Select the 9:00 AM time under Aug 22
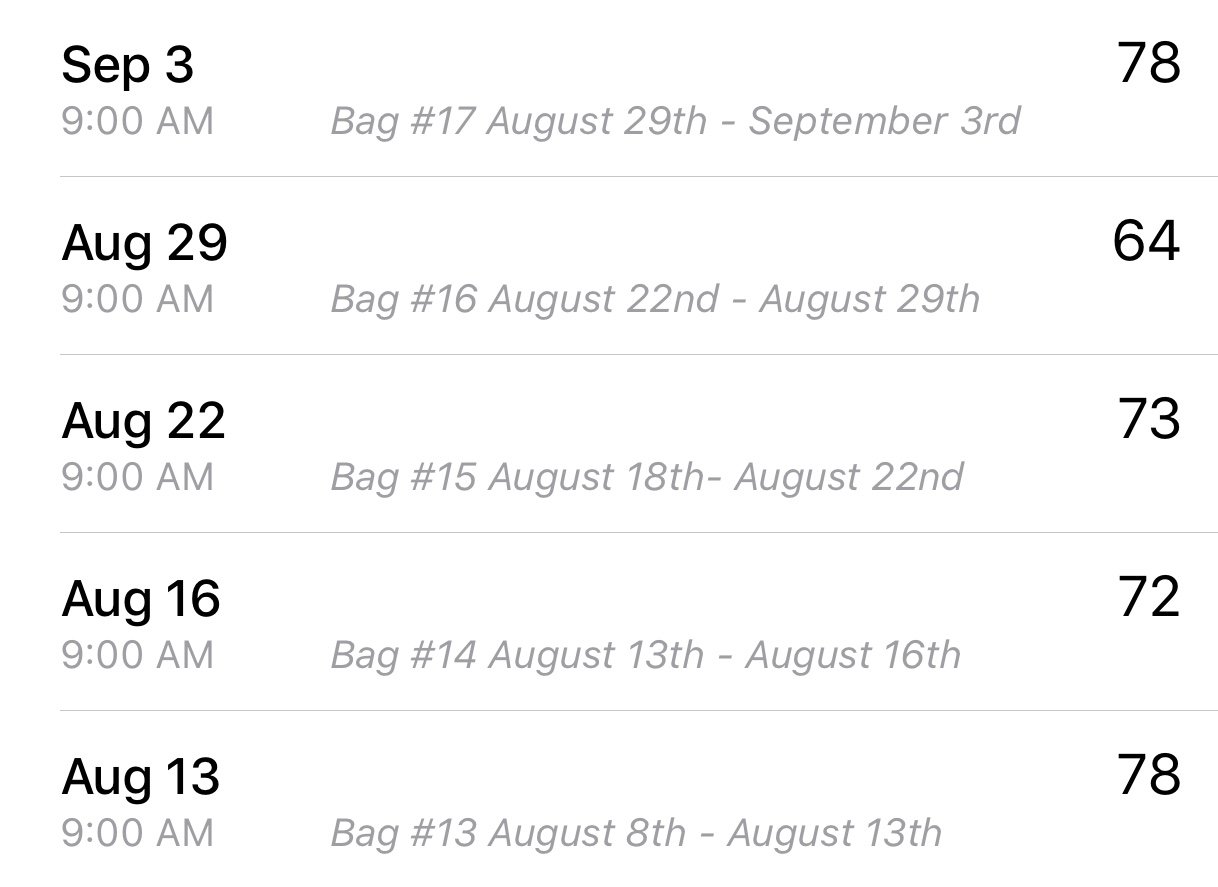This screenshot has width=1218, height=887. point(137,477)
